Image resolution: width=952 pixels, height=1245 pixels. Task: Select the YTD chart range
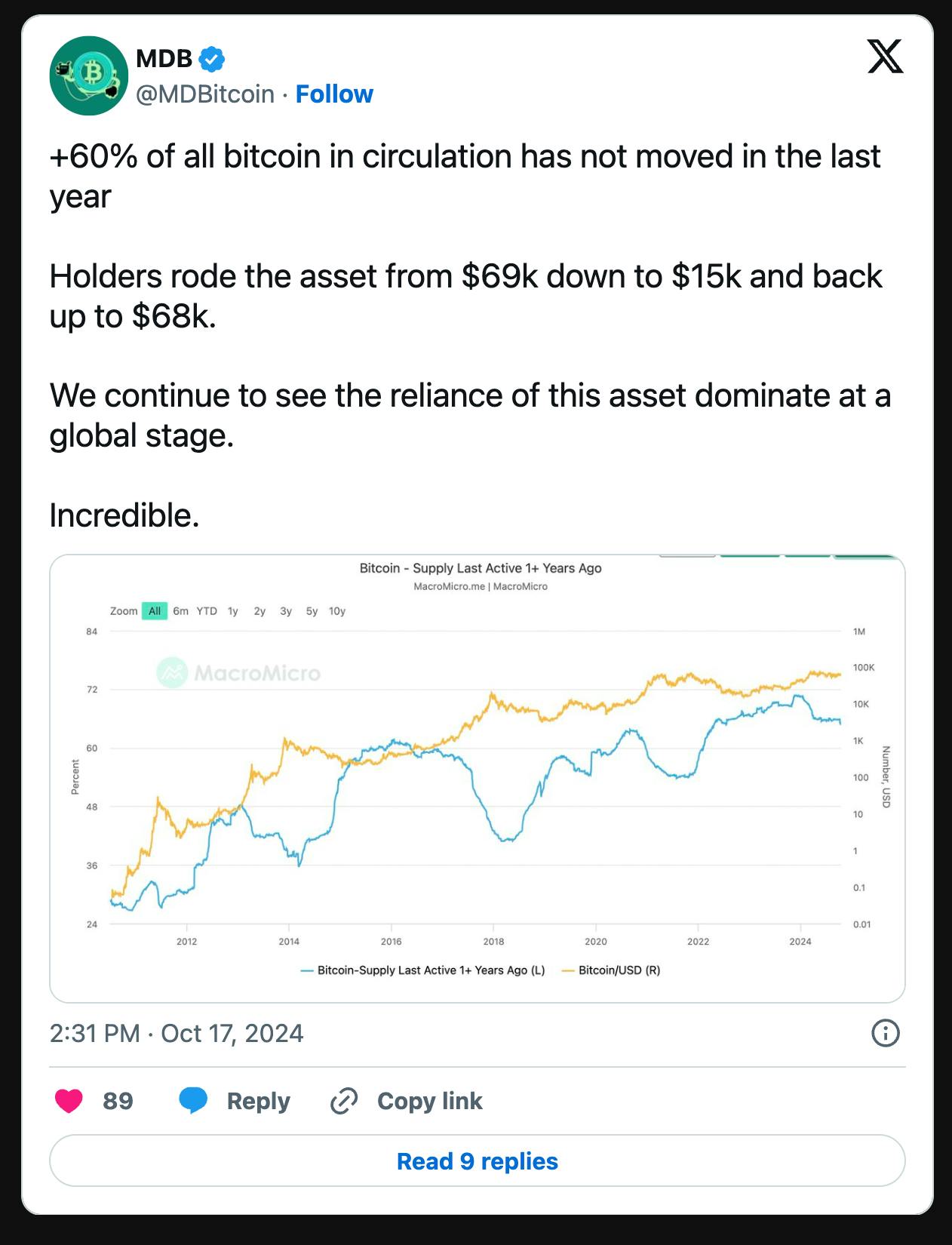point(207,610)
